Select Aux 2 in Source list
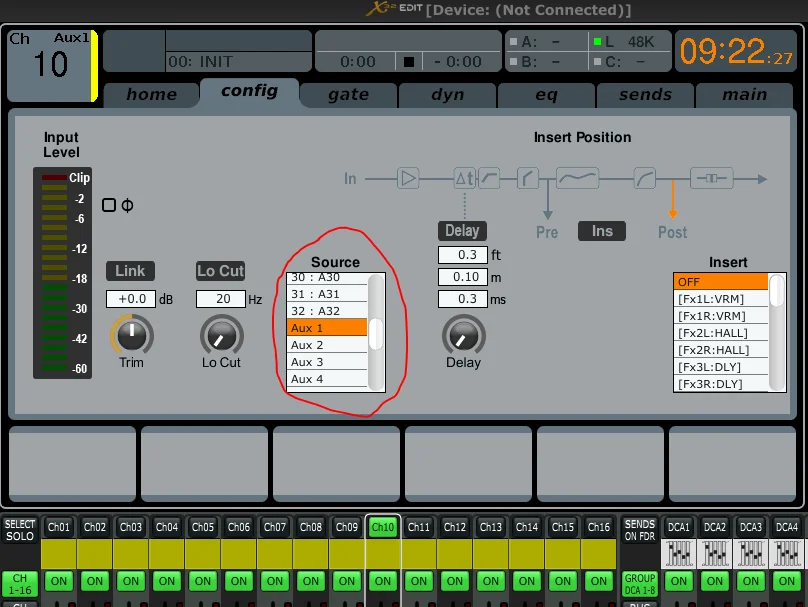This screenshot has height=607, width=808. (x=327, y=345)
